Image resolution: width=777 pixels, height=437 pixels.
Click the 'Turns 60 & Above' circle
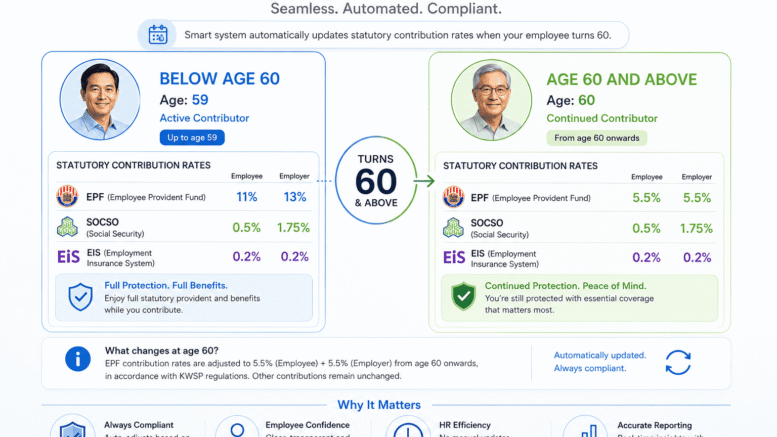tap(376, 180)
